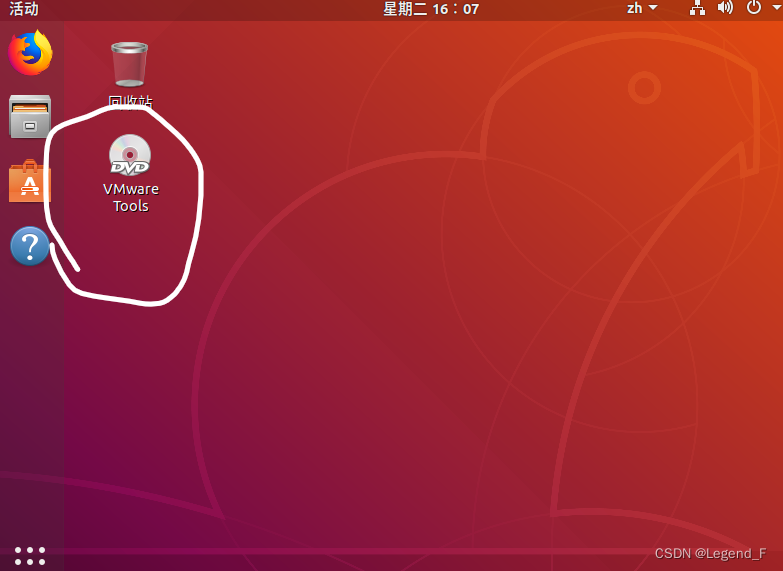Open the clock menu showing 星期二 16:07

pos(431,8)
